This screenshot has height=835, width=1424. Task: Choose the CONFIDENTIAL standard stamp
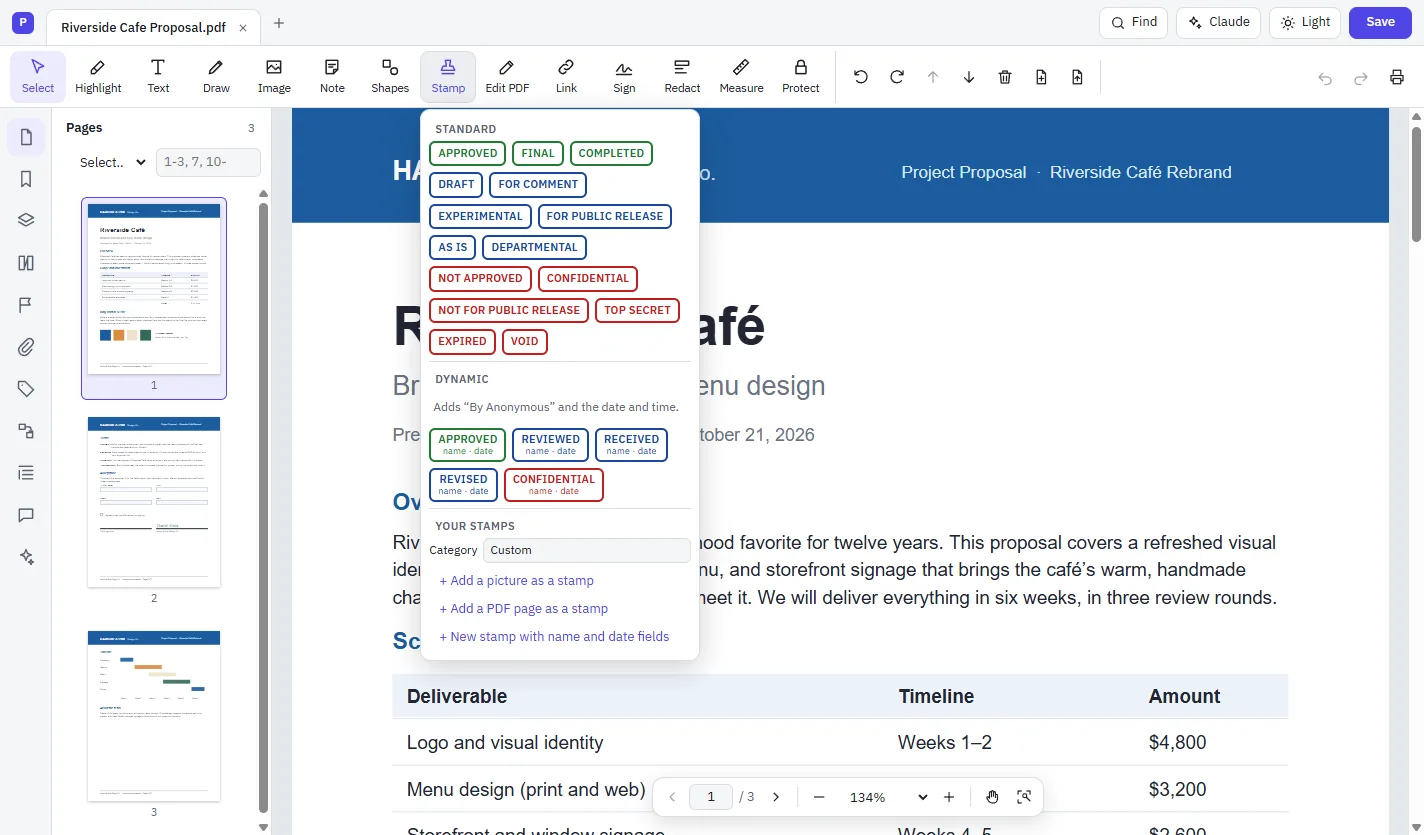coord(588,278)
